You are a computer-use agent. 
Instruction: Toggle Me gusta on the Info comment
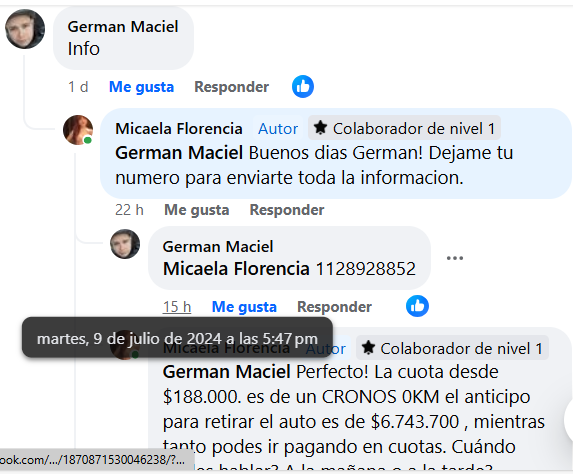tap(141, 87)
